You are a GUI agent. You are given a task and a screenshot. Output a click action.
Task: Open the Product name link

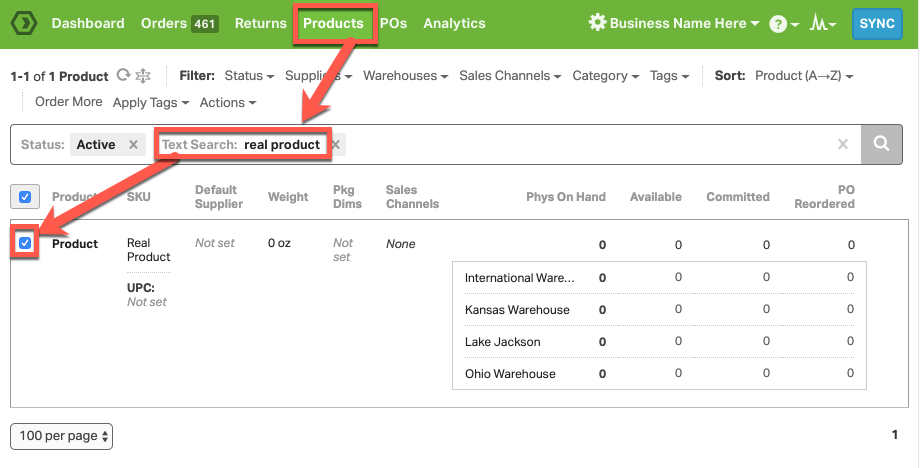pyautogui.click(x=75, y=244)
